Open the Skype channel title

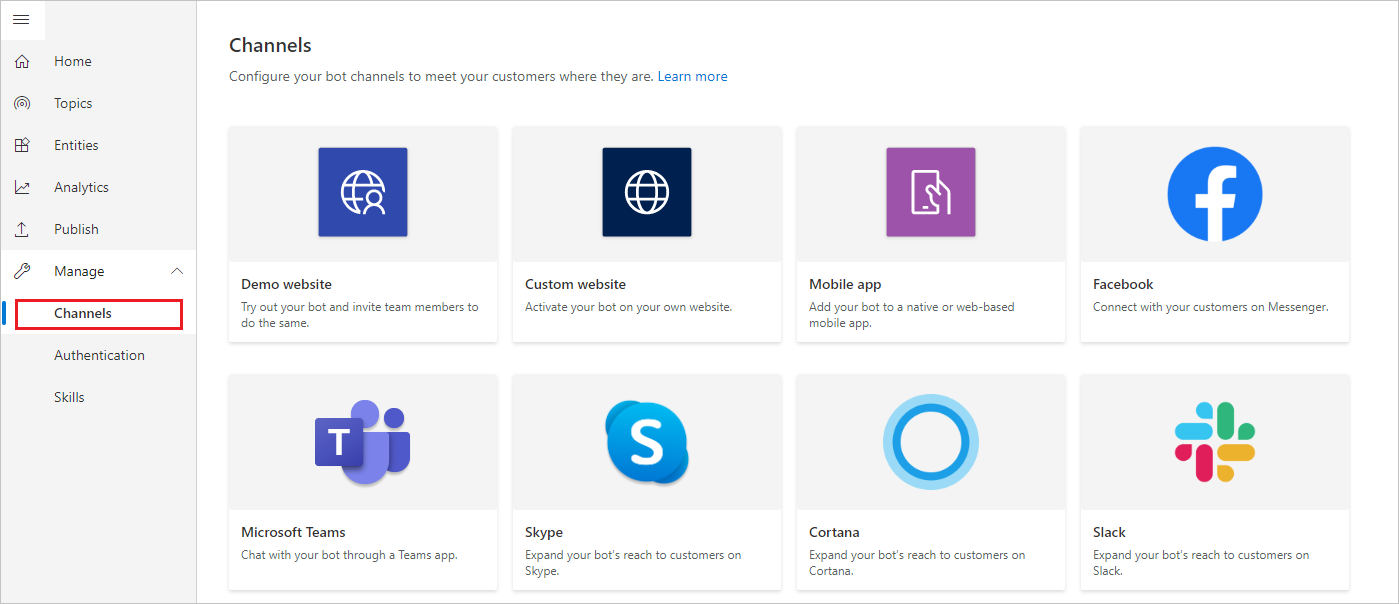click(544, 532)
